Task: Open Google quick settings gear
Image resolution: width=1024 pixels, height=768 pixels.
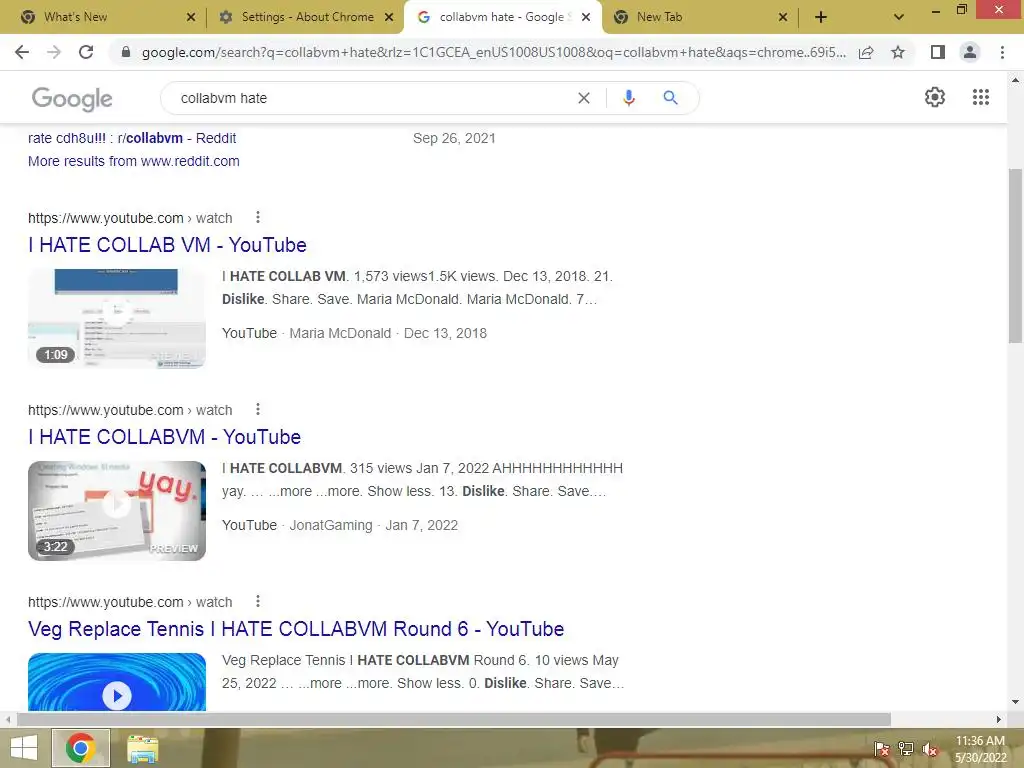Action: pyautogui.click(x=935, y=97)
